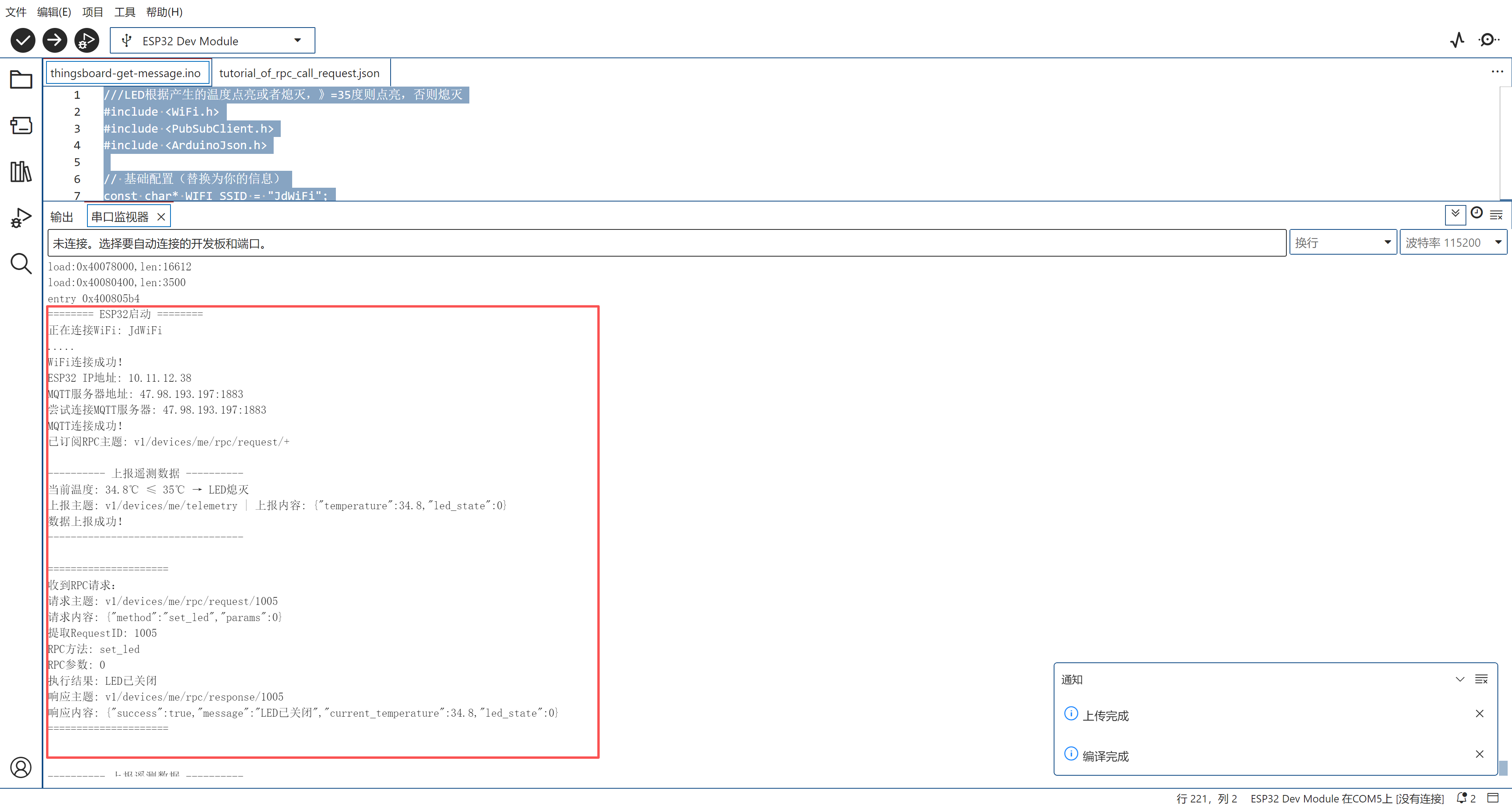The width and height of the screenshot is (1512, 806).
Task: Click the Verify sketch checkmark button
Action: (x=23, y=41)
